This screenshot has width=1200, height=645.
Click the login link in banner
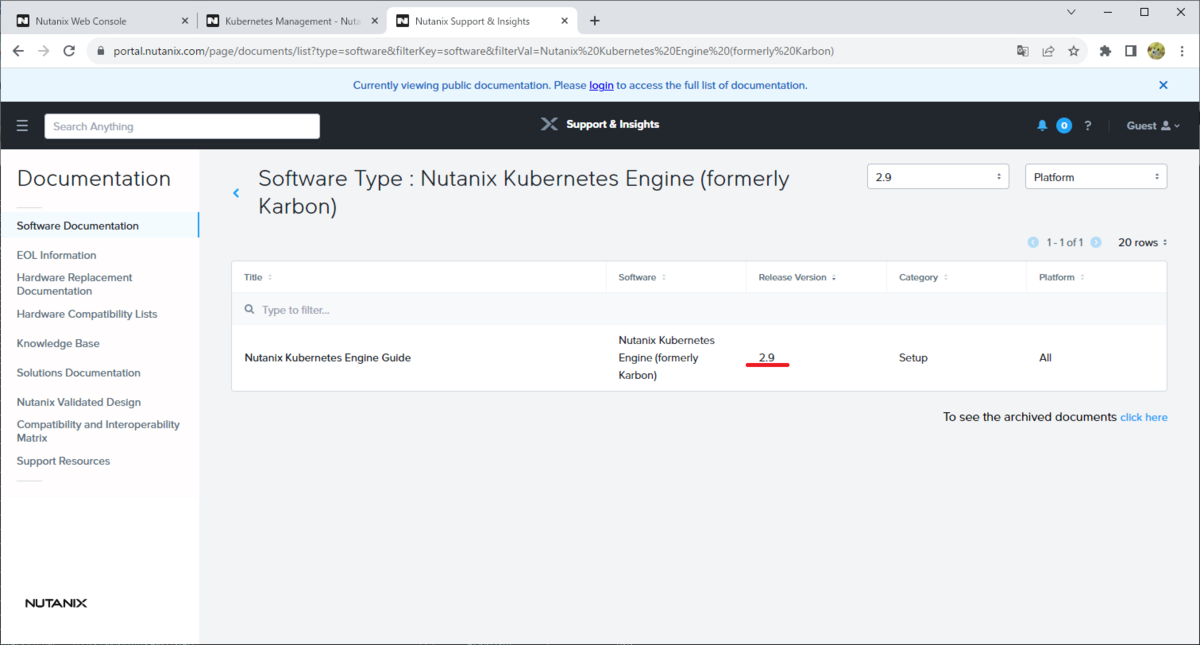(601, 86)
